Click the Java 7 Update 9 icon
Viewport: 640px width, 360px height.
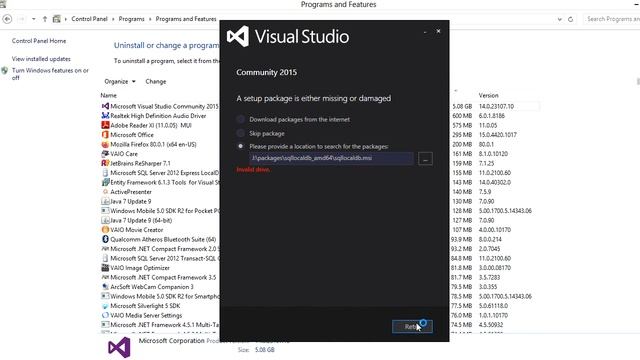(x=105, y=201)
